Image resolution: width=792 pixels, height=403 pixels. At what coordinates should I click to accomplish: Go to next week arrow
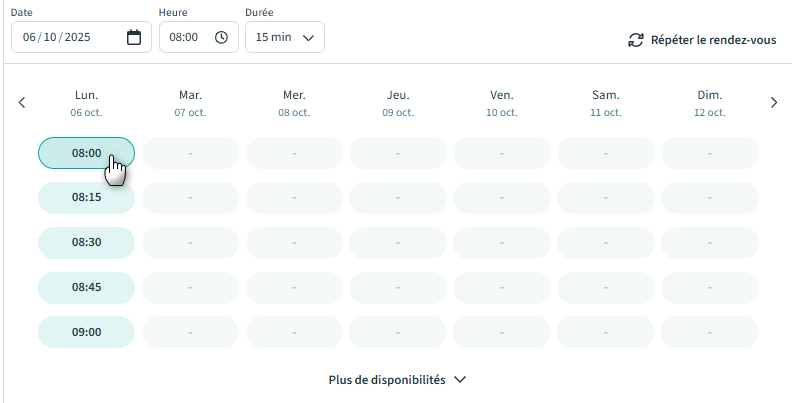[x=773, y=102]
